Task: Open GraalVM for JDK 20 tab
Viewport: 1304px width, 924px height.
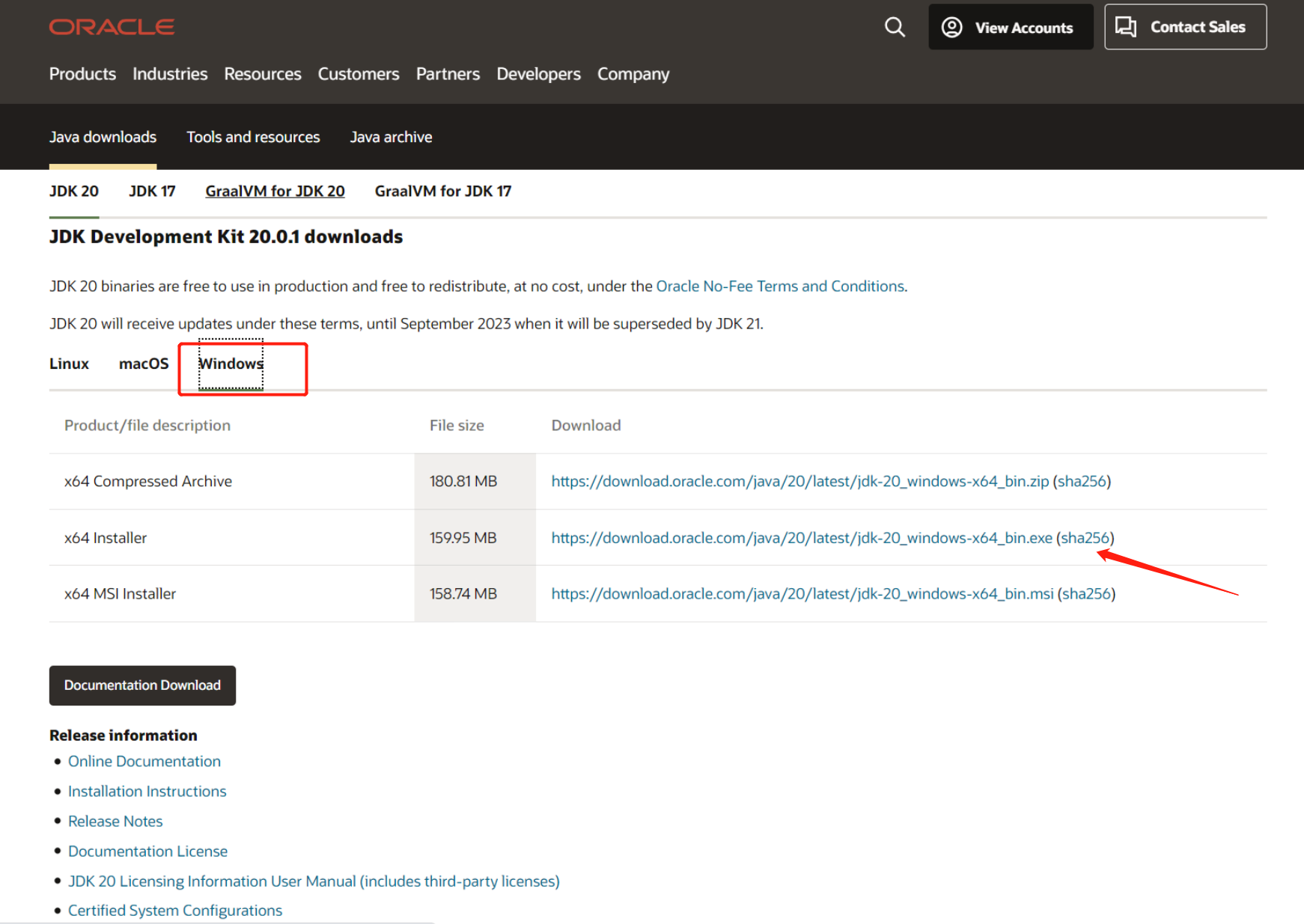Action: click(x=275, y=192)
